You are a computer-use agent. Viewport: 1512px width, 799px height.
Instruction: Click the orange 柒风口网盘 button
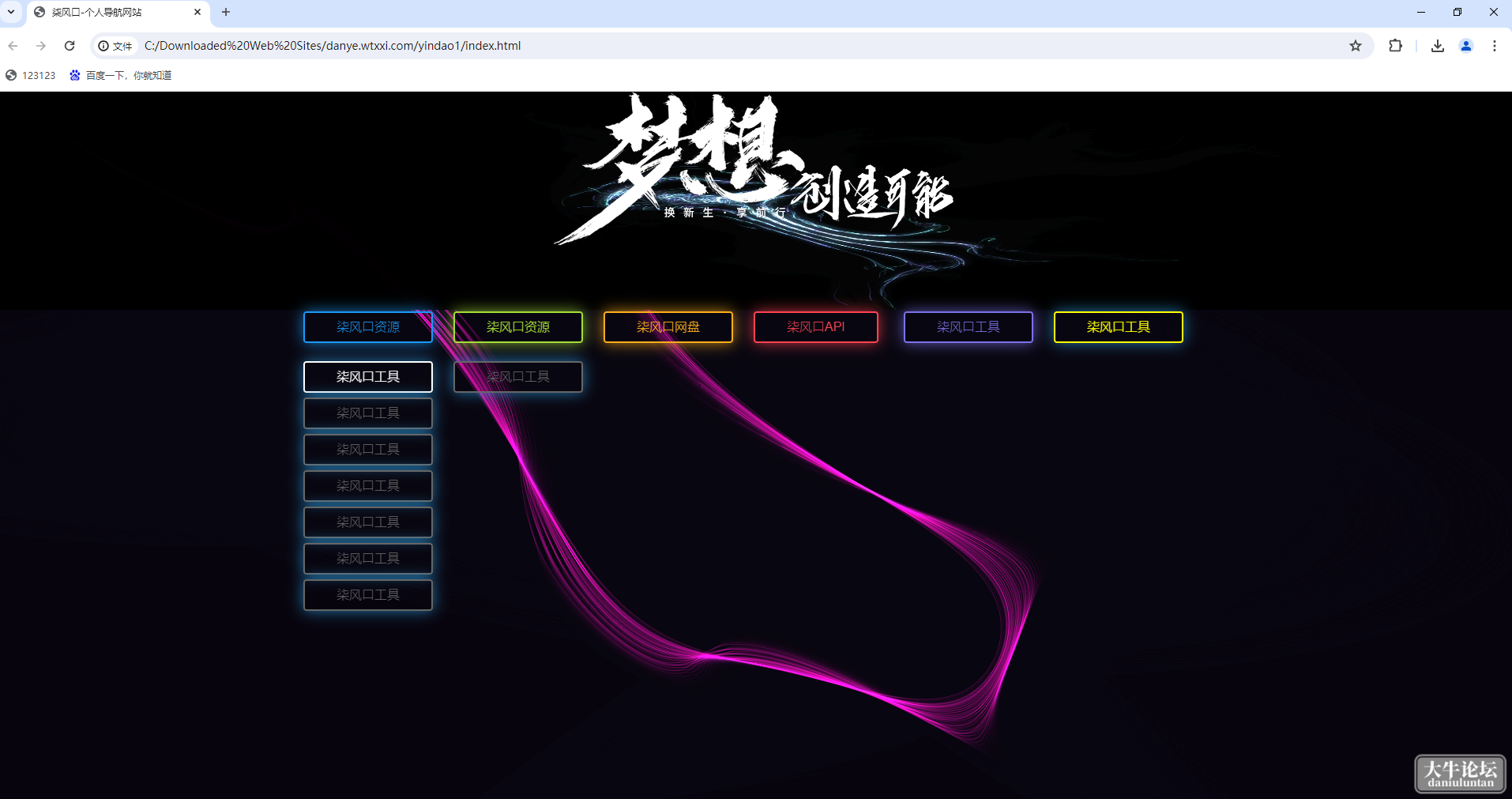point(668,327)
